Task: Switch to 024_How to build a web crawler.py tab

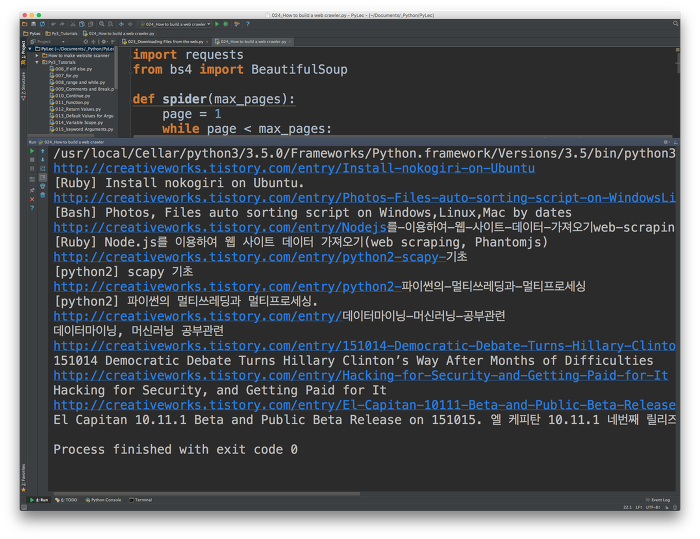Action: tap(253, 42)
